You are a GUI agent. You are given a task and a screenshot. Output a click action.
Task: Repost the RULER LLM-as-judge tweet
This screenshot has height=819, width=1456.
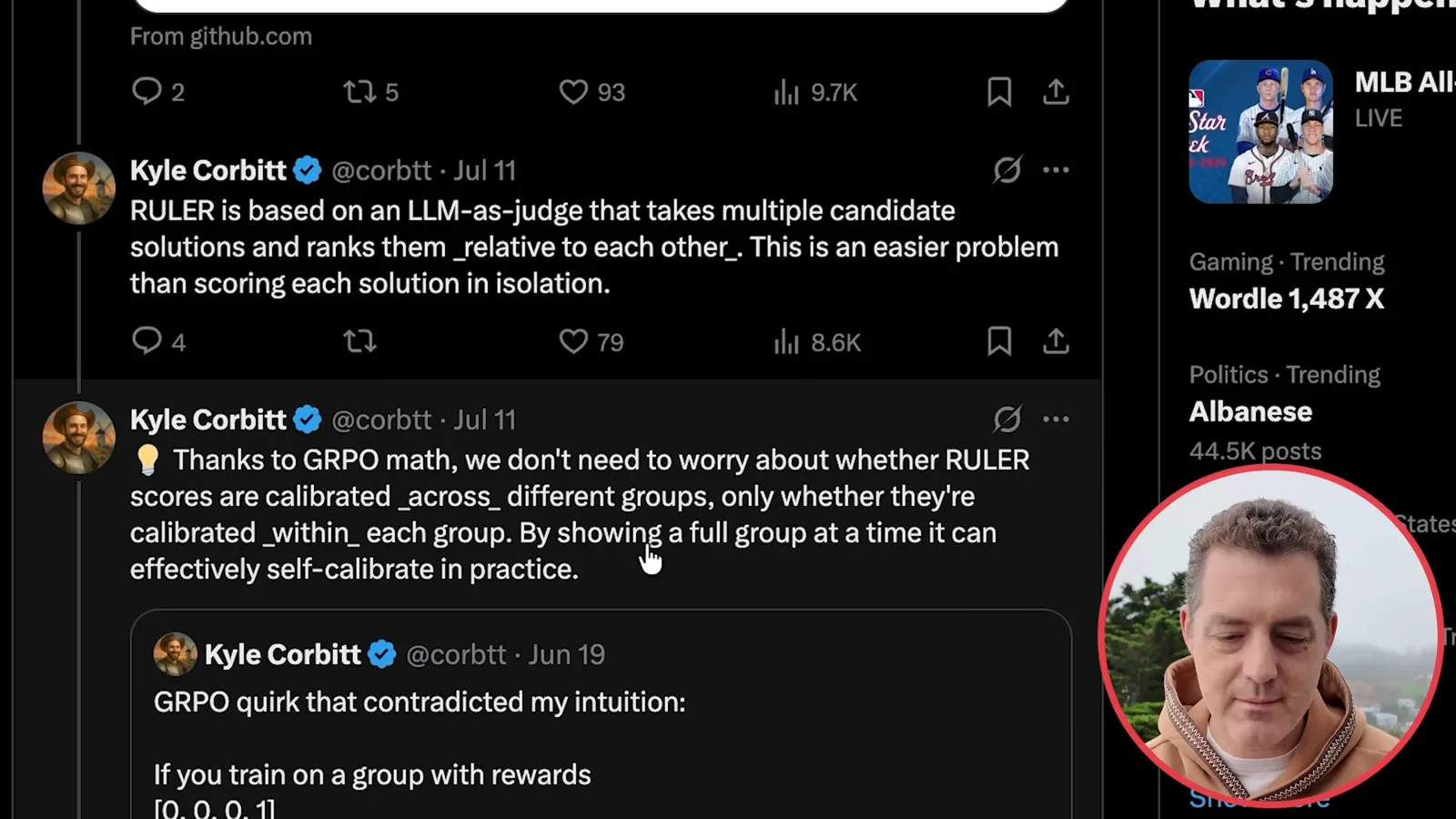pyautogui.click(x=359, y=341)
